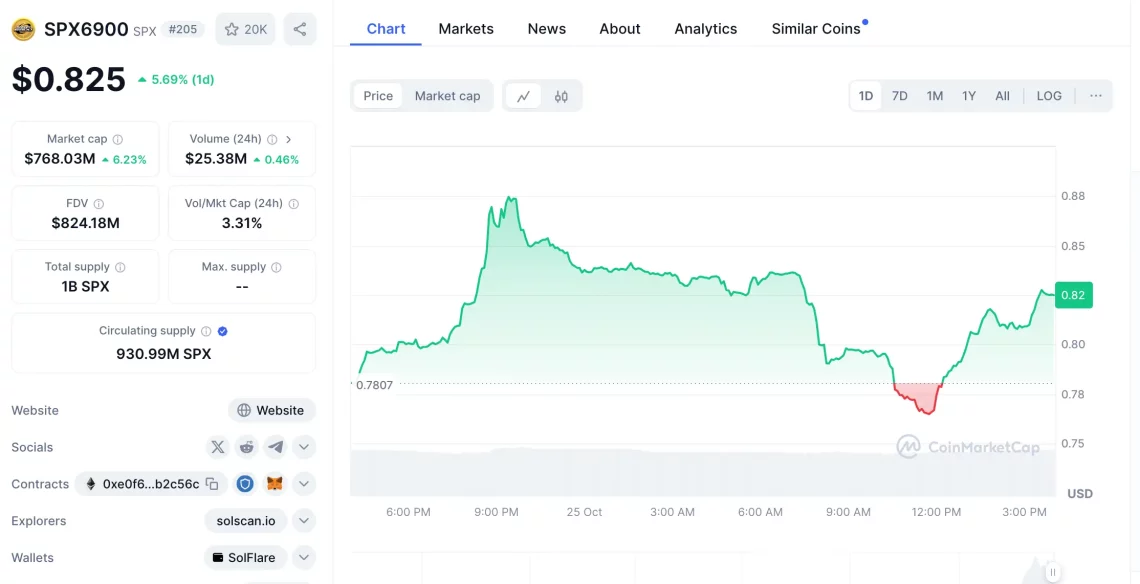
Task: Click the MetaMask fox icon
Action: point(274,484)
